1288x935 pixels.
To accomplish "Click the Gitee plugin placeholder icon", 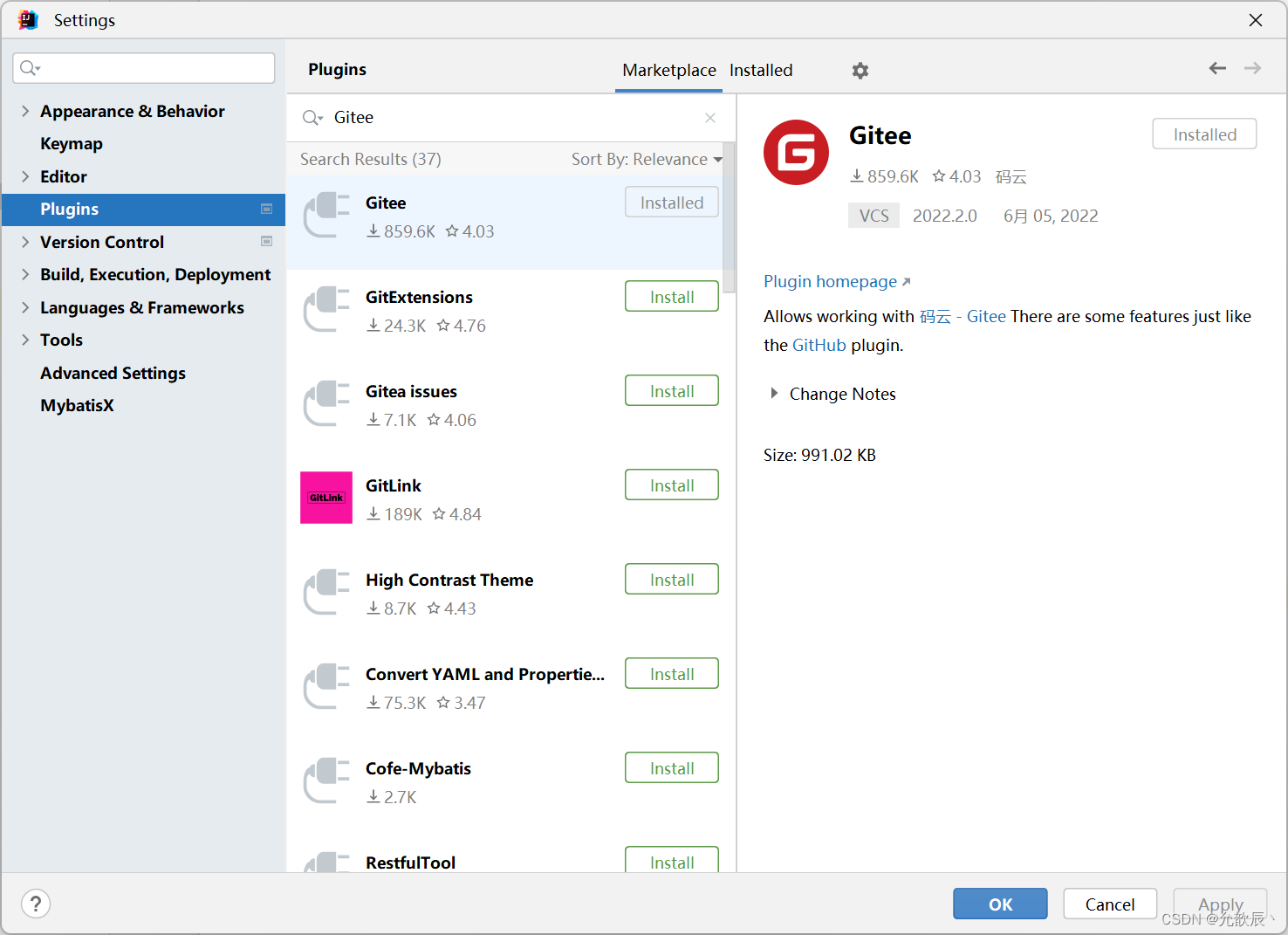I will [x=325, y=216].
